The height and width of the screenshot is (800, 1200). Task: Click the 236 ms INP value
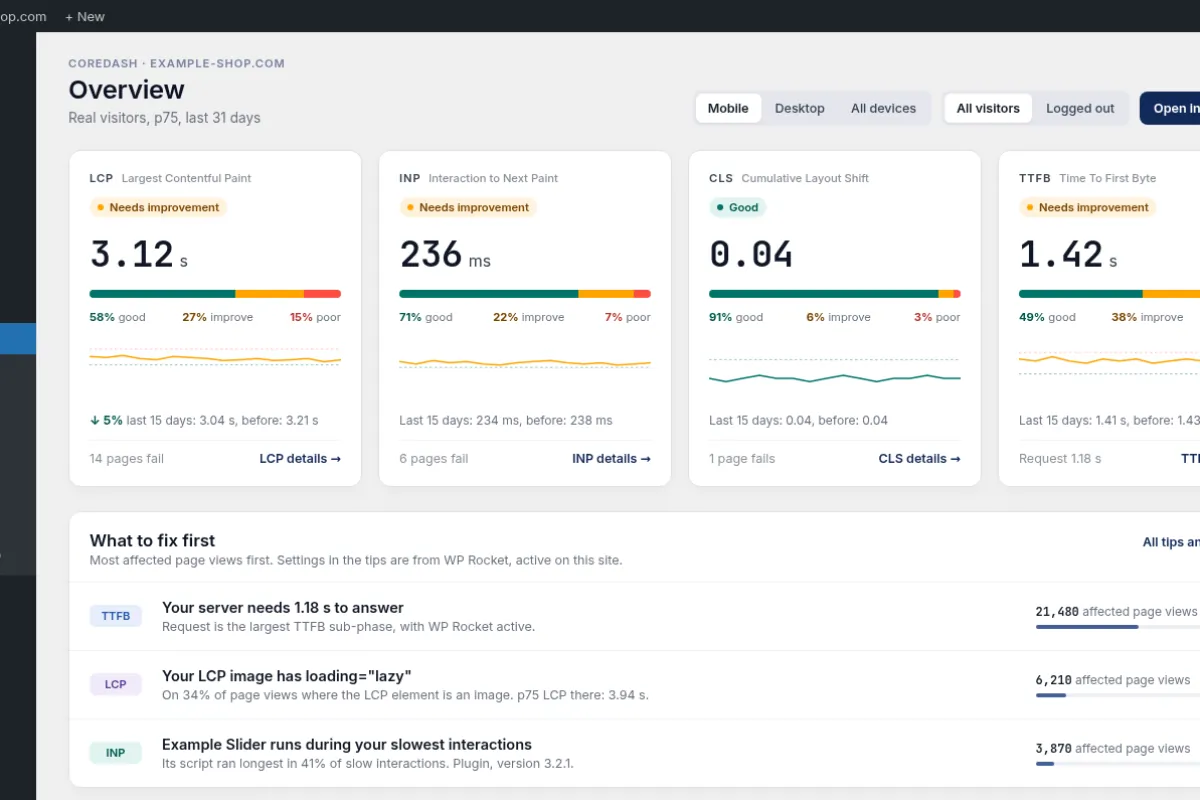tap(445, 254)
